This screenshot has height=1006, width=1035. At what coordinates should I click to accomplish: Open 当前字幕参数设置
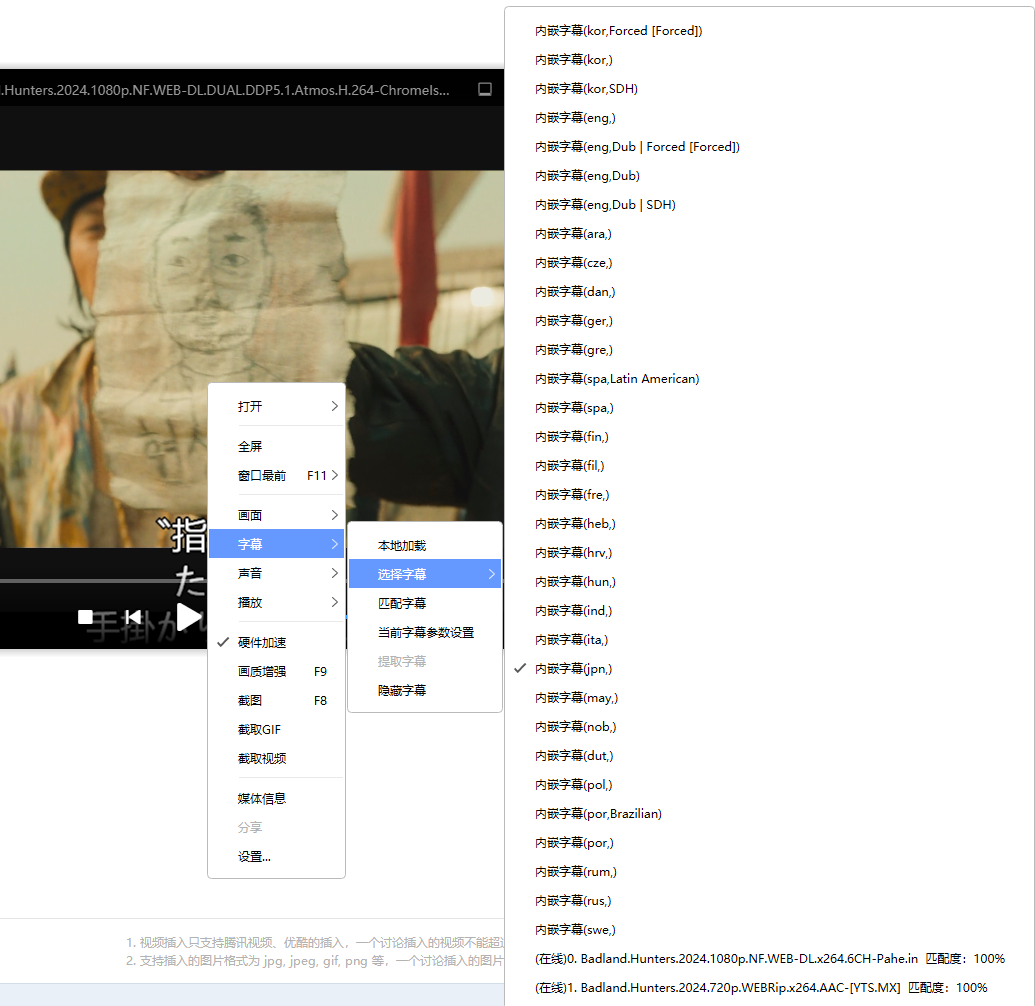click(x=425, y=632)
